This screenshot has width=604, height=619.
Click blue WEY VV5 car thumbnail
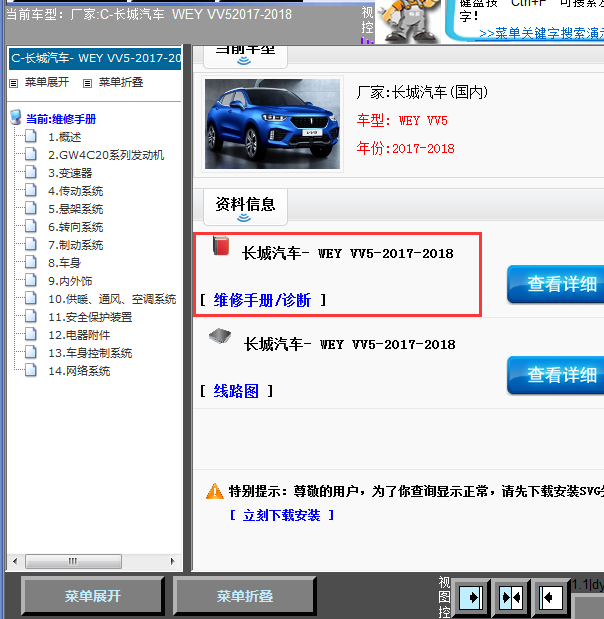click(x=272, y=124)
